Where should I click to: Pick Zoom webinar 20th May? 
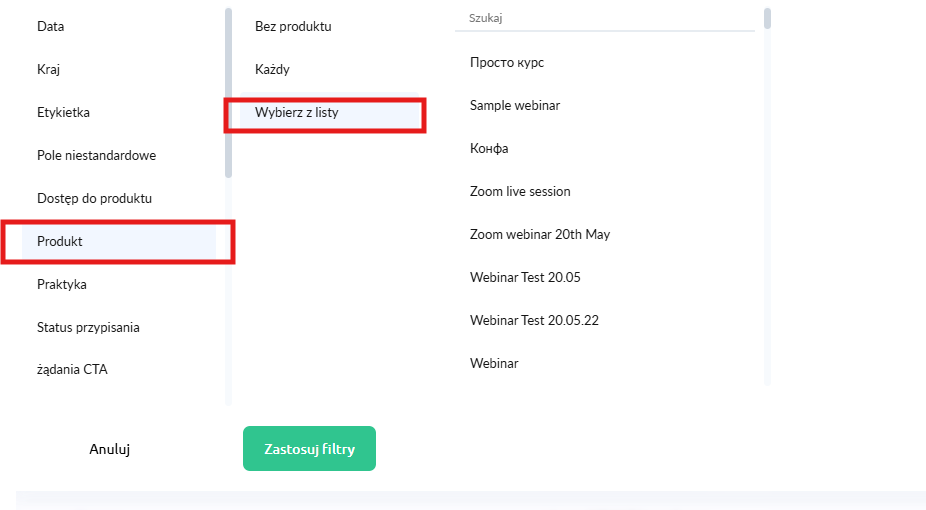pos(540,235)
